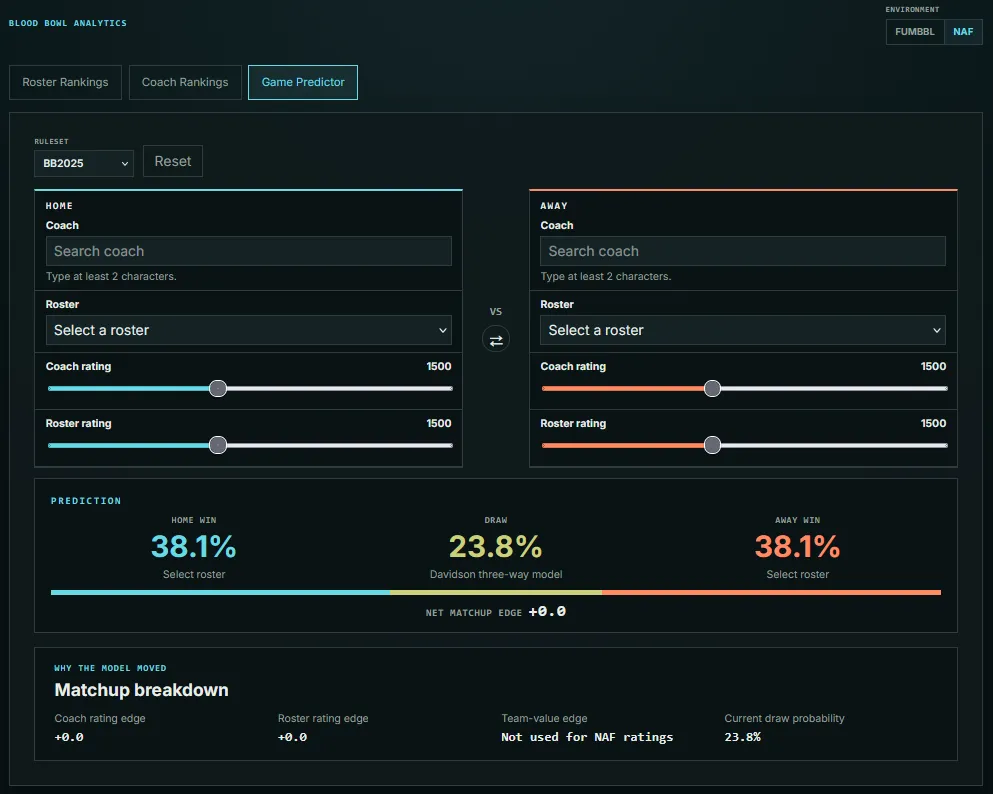Click the Home coach rating slider handle
The height and width of the screenshot is (794, 993).
coord(218,388)
